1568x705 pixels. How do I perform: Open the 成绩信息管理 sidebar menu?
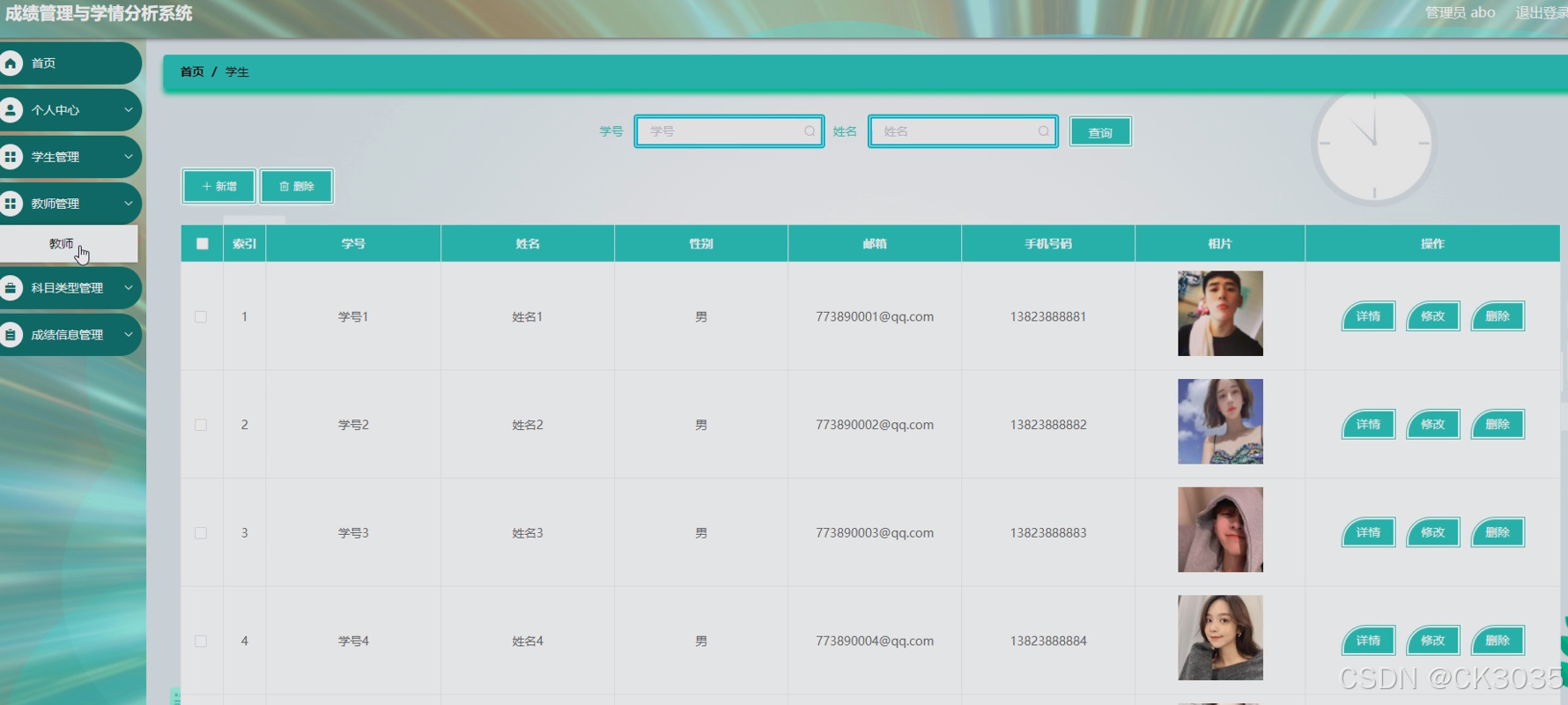(69, 335)
